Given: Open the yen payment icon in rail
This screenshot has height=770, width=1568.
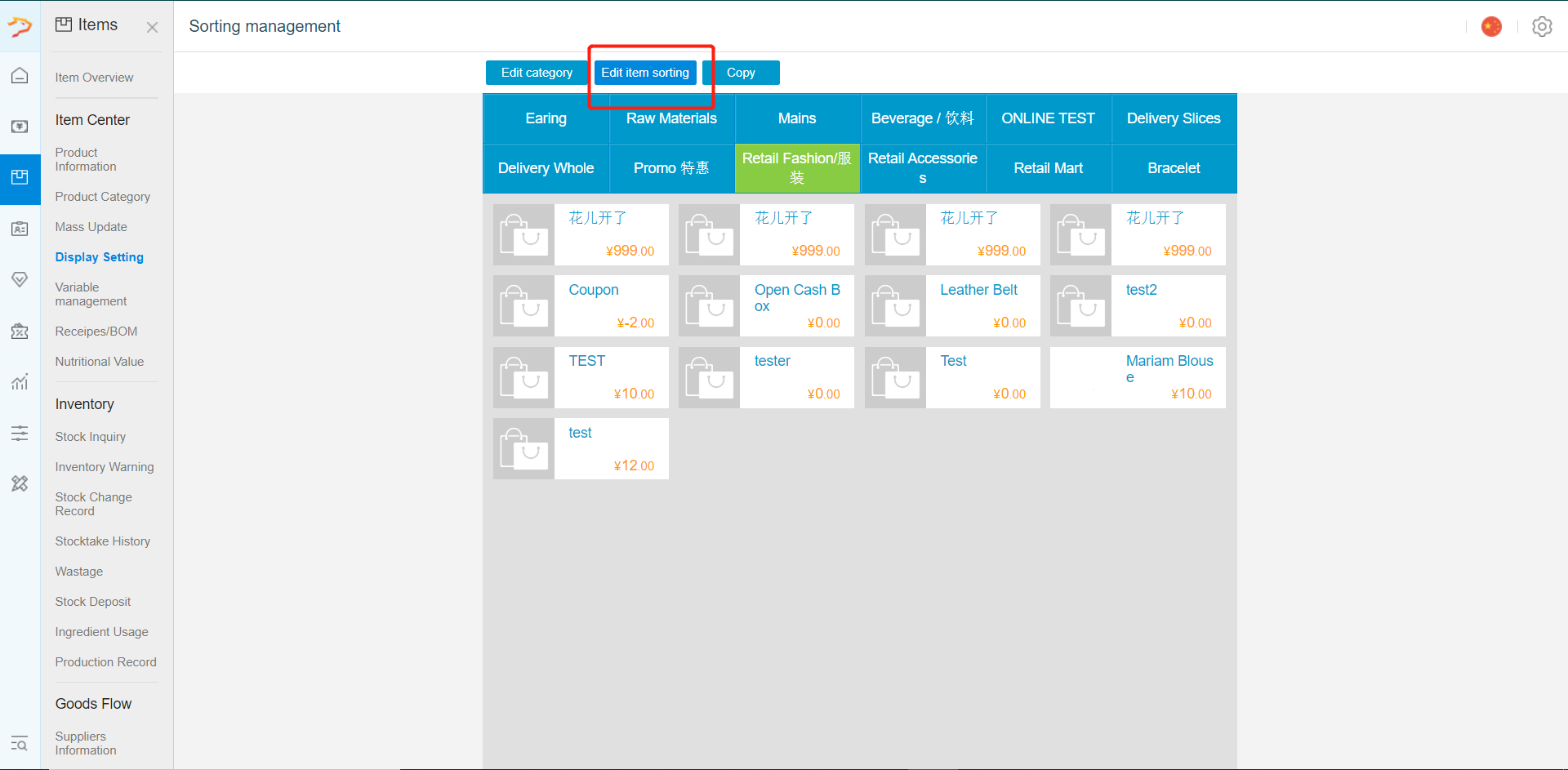Looking at the screenshot, I should tap(20, 127).
